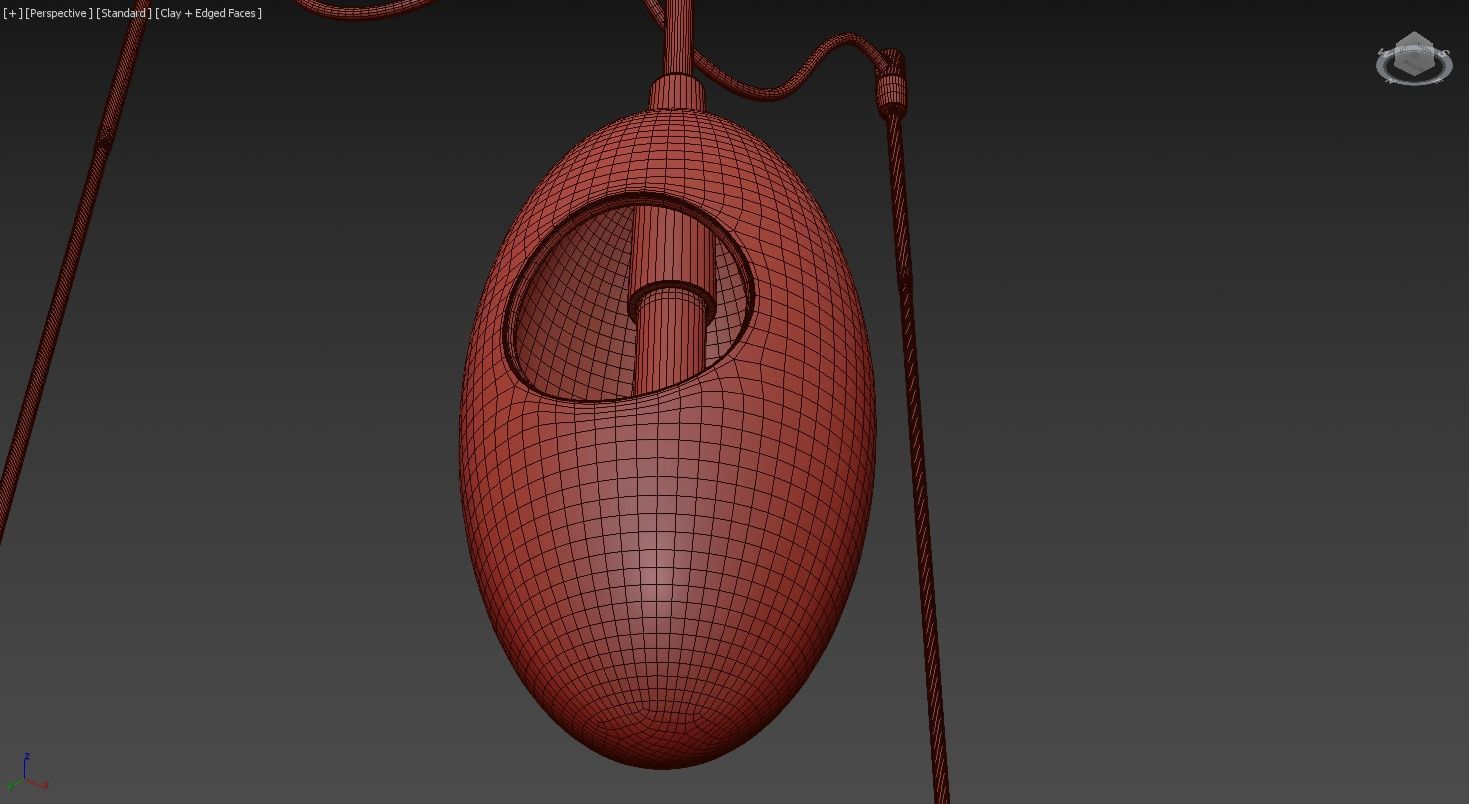
Task: Open the Standard shading label menu
Action: [x=124, y=13]
